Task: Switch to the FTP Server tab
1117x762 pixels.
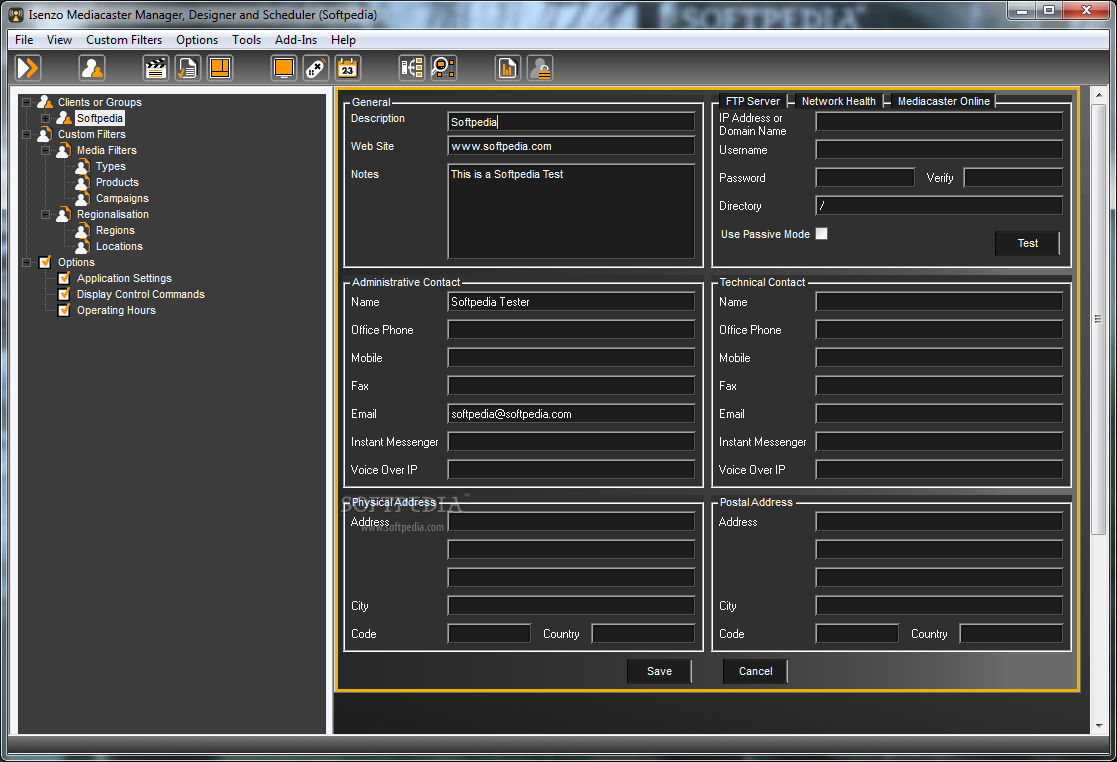Action: [x=753, y=101]
